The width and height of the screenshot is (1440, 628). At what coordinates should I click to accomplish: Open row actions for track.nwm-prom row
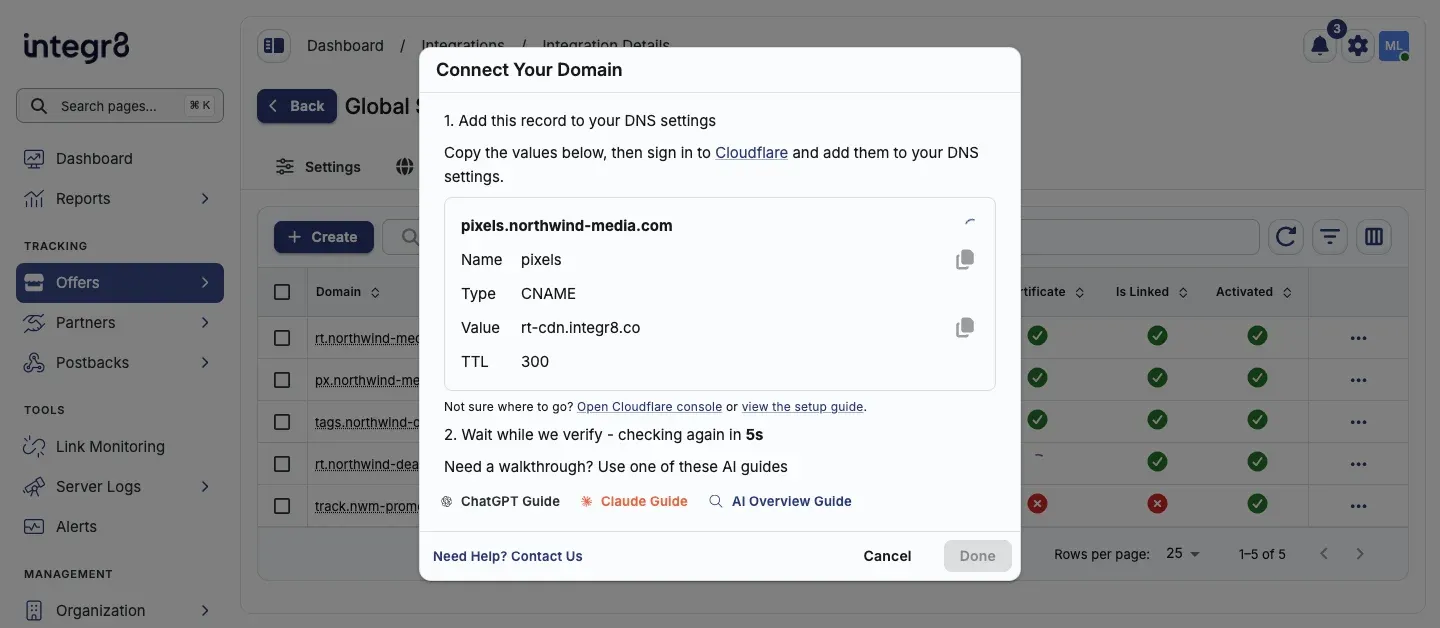[x=1358, y=506]
